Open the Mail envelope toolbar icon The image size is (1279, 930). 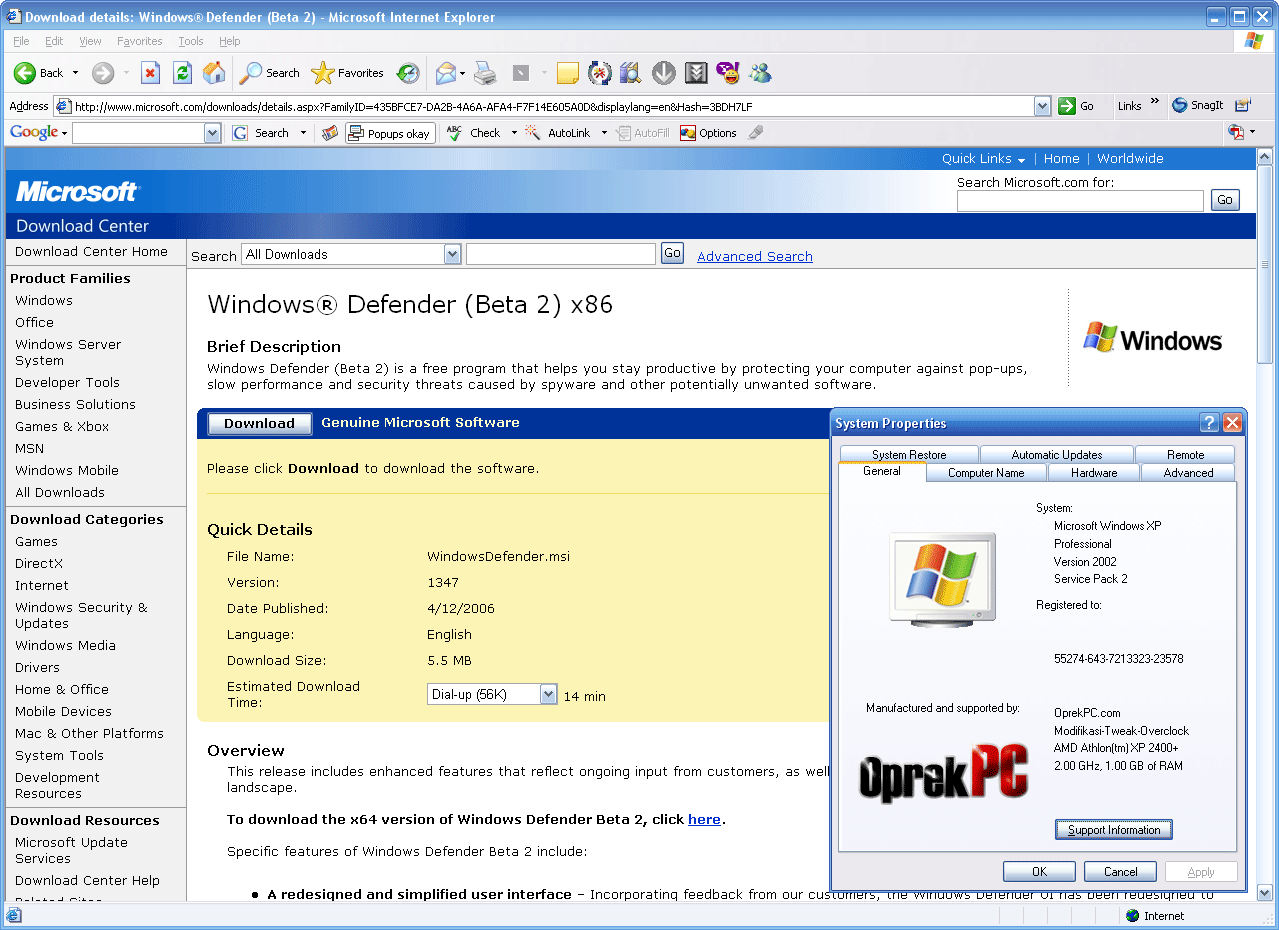tap(446, 73)
